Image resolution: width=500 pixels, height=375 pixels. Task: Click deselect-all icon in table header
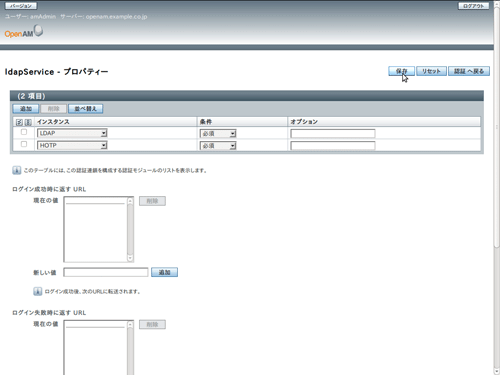28,122
